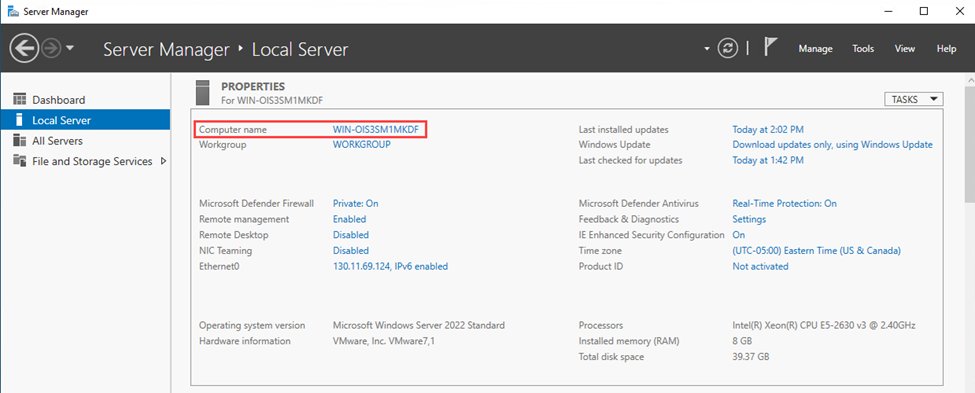Viewport: 975px width, 393px height.
Task: Click the All Servers icon in sidebar
Action: (20, 141)
